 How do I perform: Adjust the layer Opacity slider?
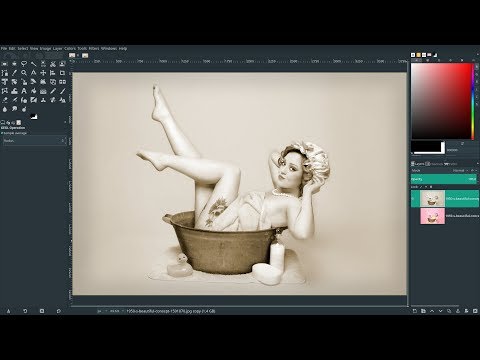[x=444, y=179]
